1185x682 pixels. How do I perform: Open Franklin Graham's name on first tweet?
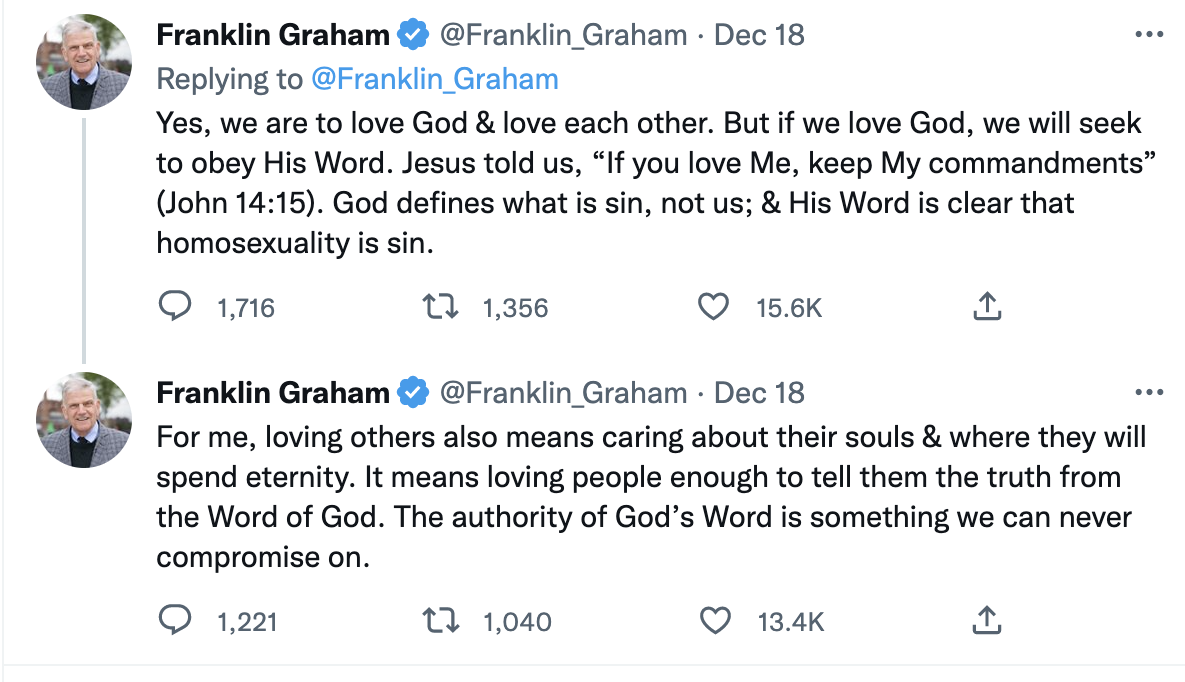272,36
